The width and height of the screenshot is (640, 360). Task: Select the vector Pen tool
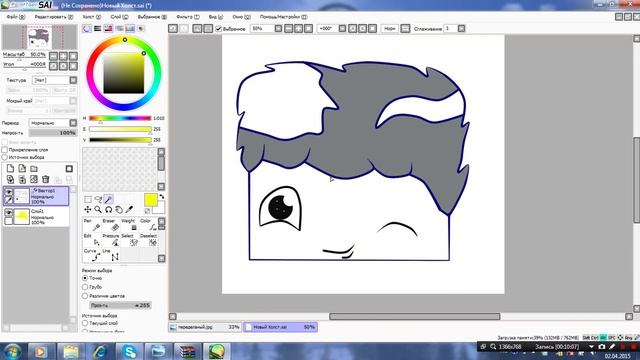click(92, 225)
